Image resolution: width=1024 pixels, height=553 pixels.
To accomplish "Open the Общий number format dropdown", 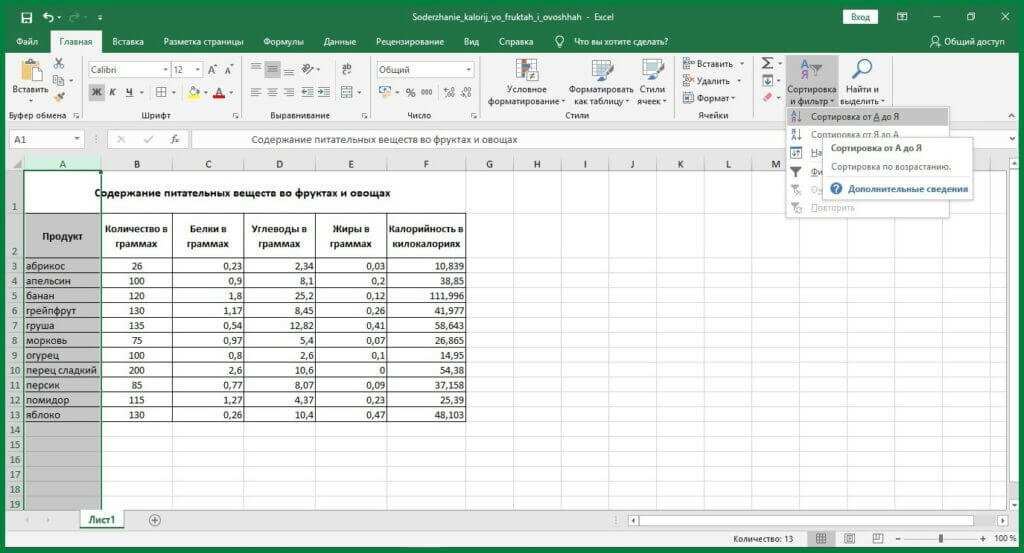I will tap(468, 70).
